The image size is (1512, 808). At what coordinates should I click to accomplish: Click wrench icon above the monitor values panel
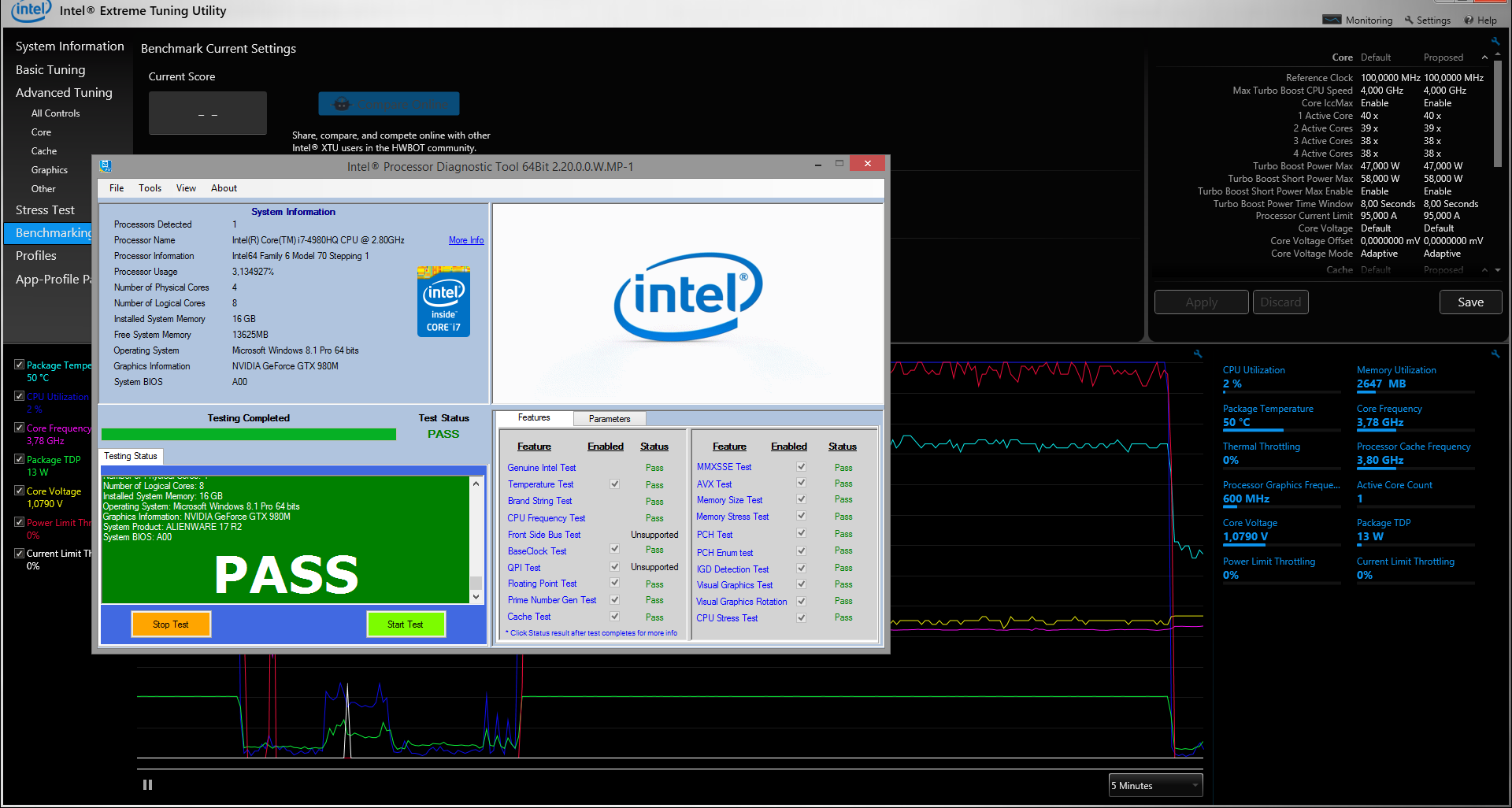tap(1495, 354)
